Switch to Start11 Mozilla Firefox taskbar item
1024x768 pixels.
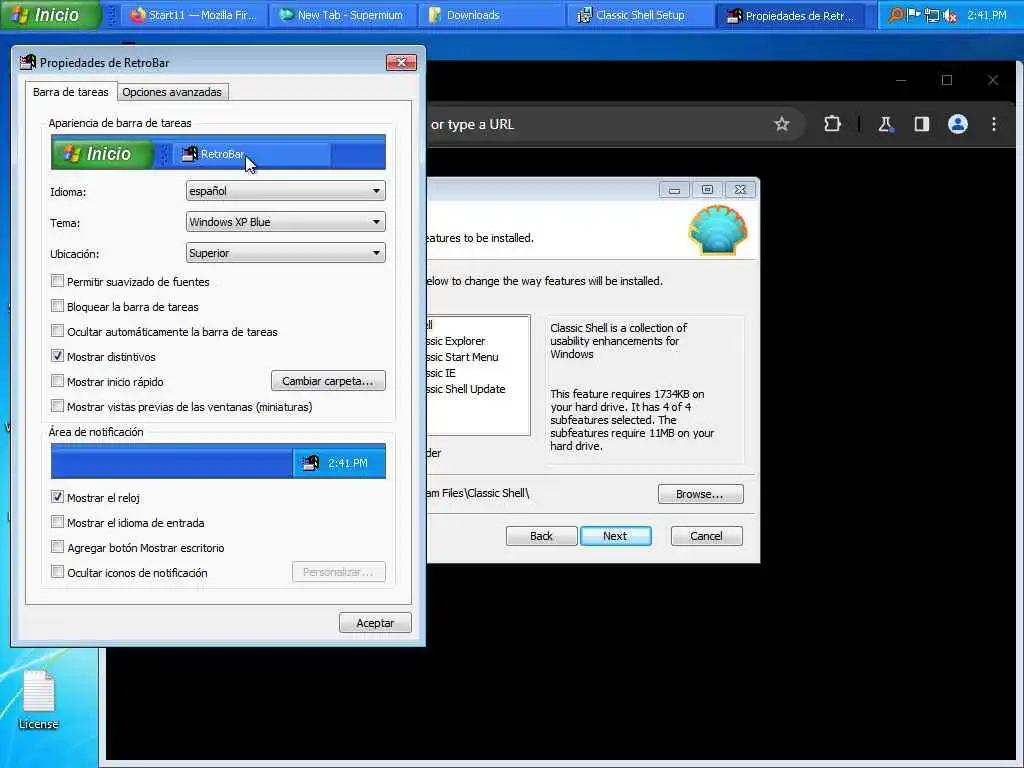tap(193, 15)
